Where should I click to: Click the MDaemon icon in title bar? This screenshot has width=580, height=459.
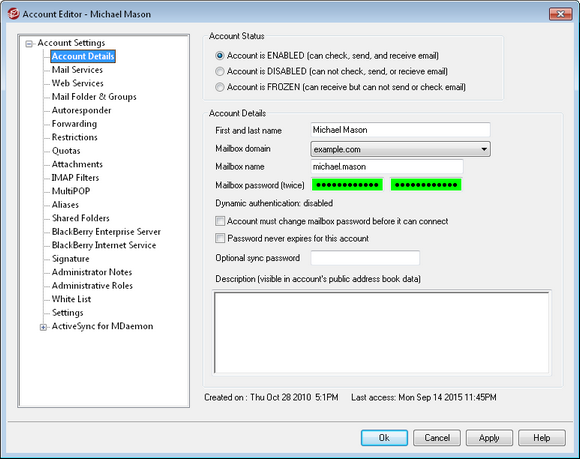click(13, 14)
